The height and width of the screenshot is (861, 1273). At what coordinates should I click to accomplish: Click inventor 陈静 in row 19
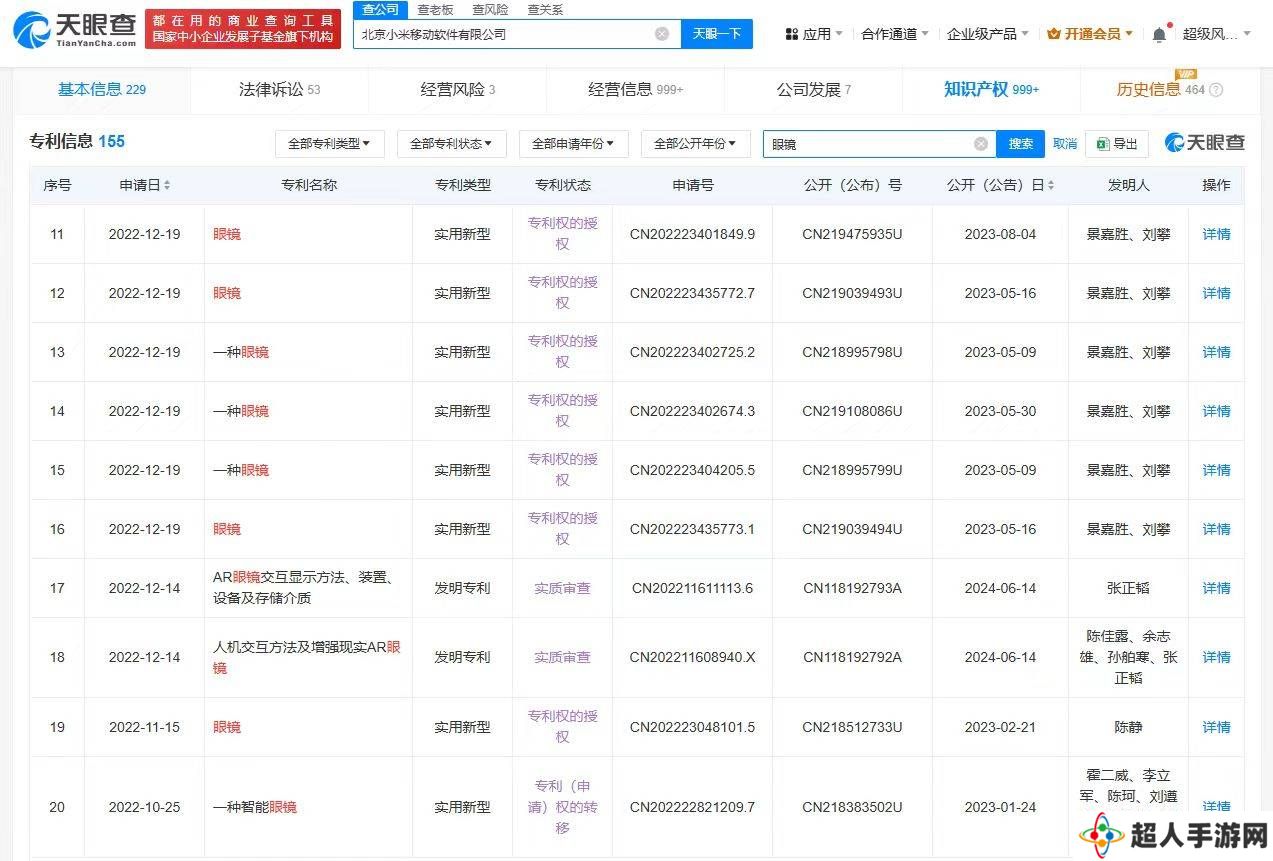[1128, 727]
